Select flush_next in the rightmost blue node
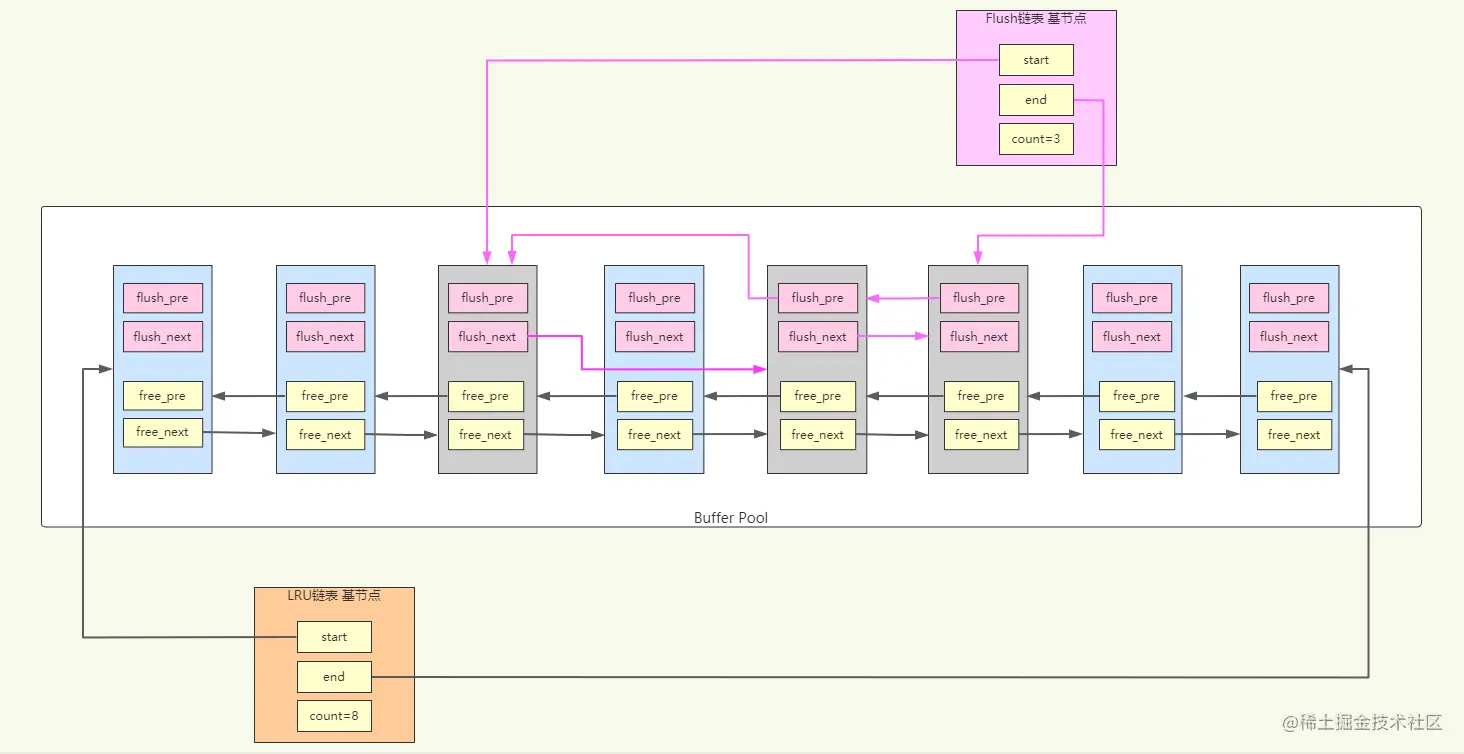The image size is (1464, 754). (x=1289, y=337)
